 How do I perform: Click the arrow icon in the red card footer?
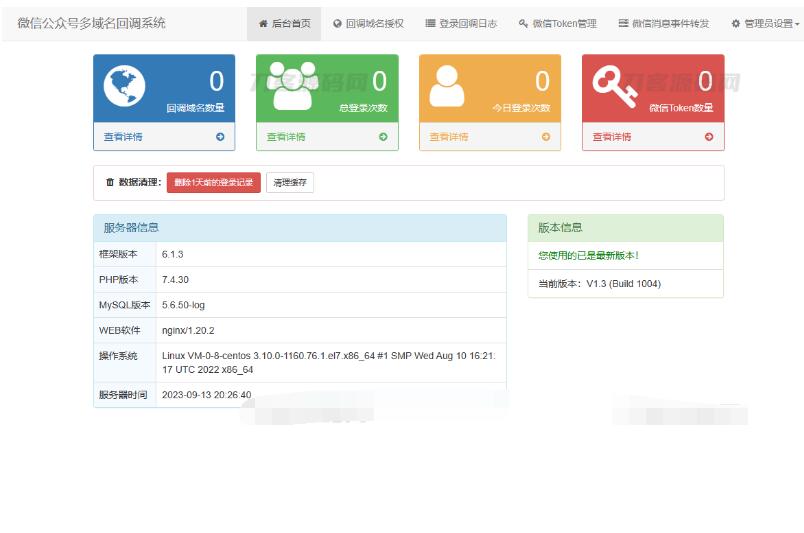point(709,137)
